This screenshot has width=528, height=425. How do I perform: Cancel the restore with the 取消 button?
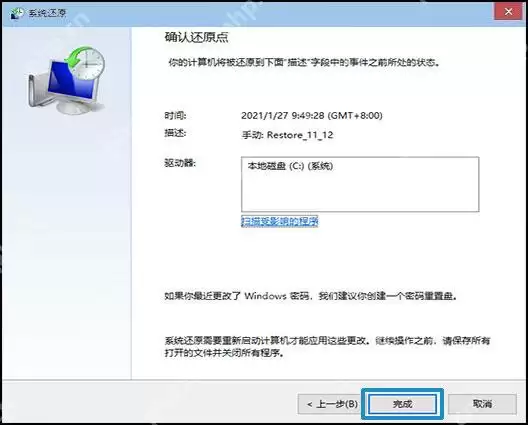click(482, 403)
